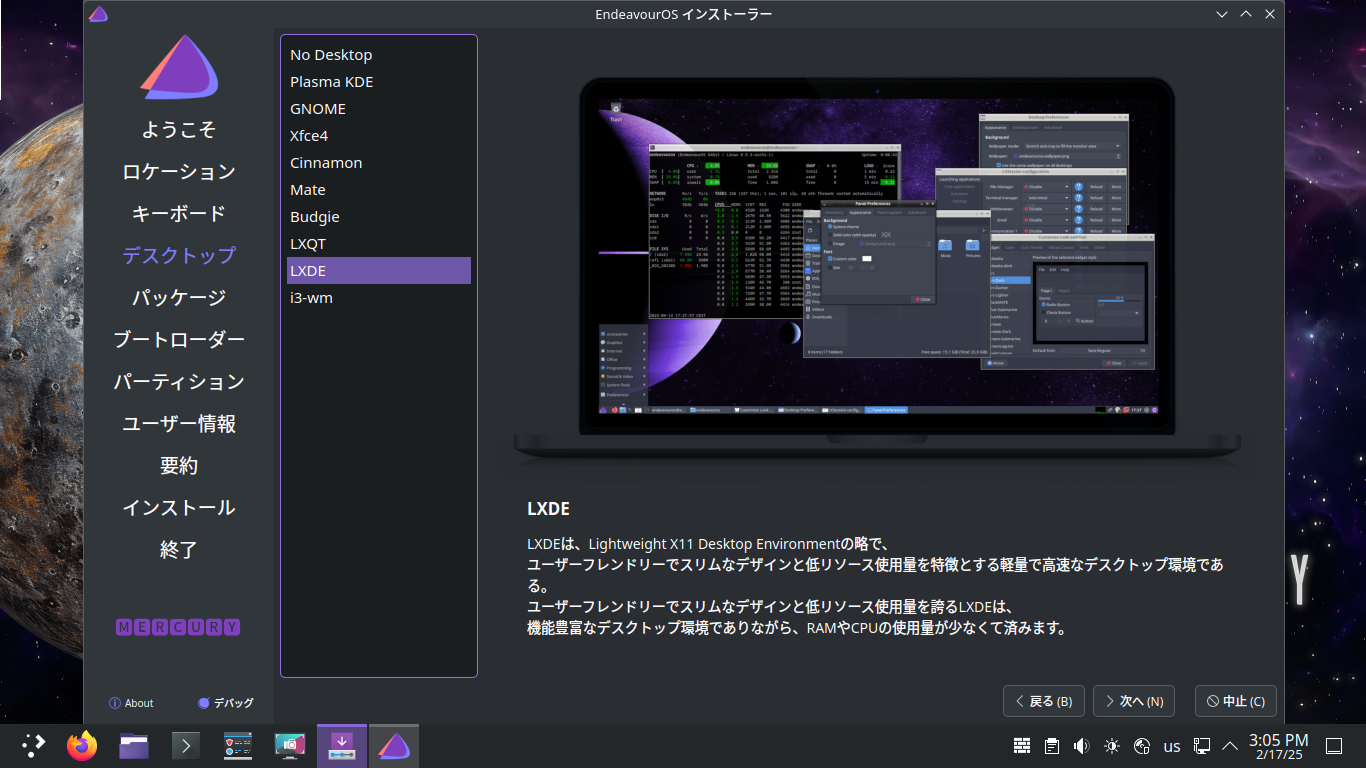Open the file manager folder icon
1366x768 pixels.
[x=134, y=746]
